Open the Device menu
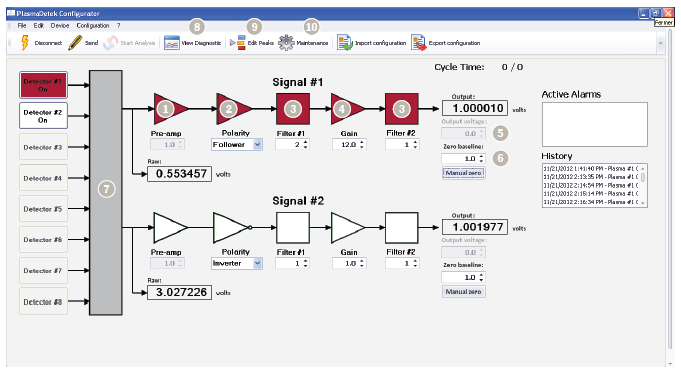 (x=60, y=26)
